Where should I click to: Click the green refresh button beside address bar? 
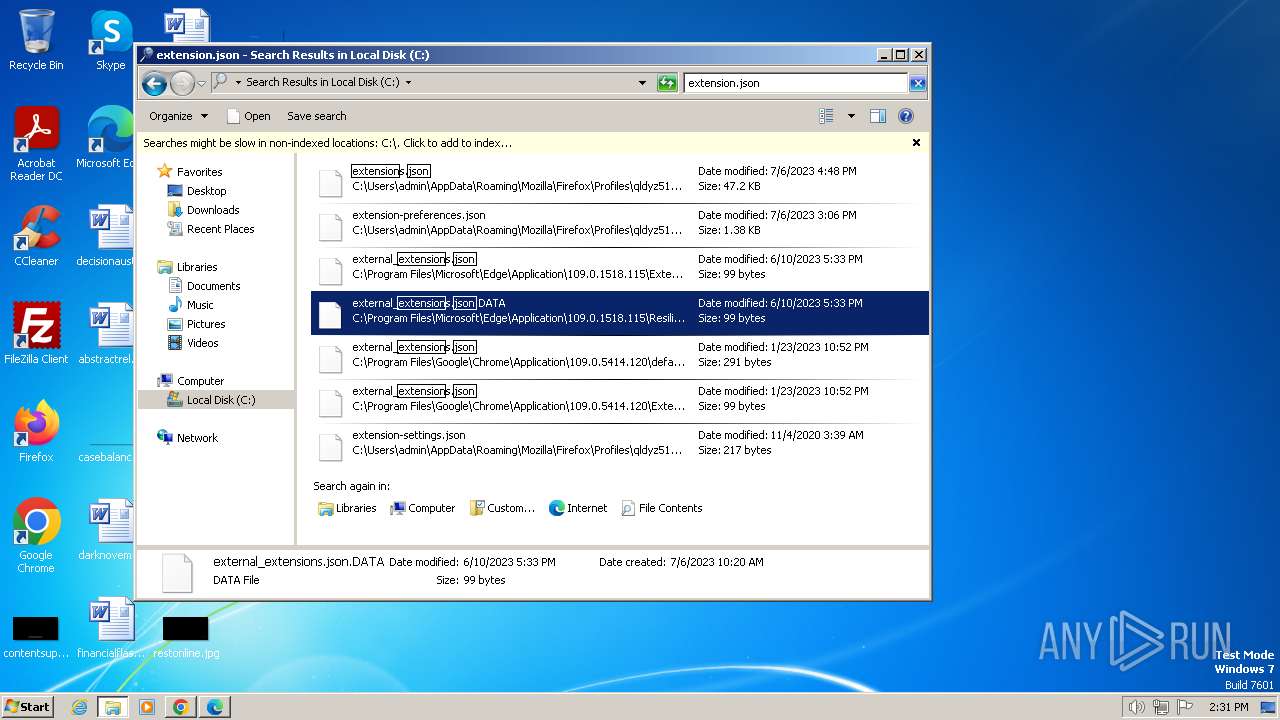[x=667, y=83]
